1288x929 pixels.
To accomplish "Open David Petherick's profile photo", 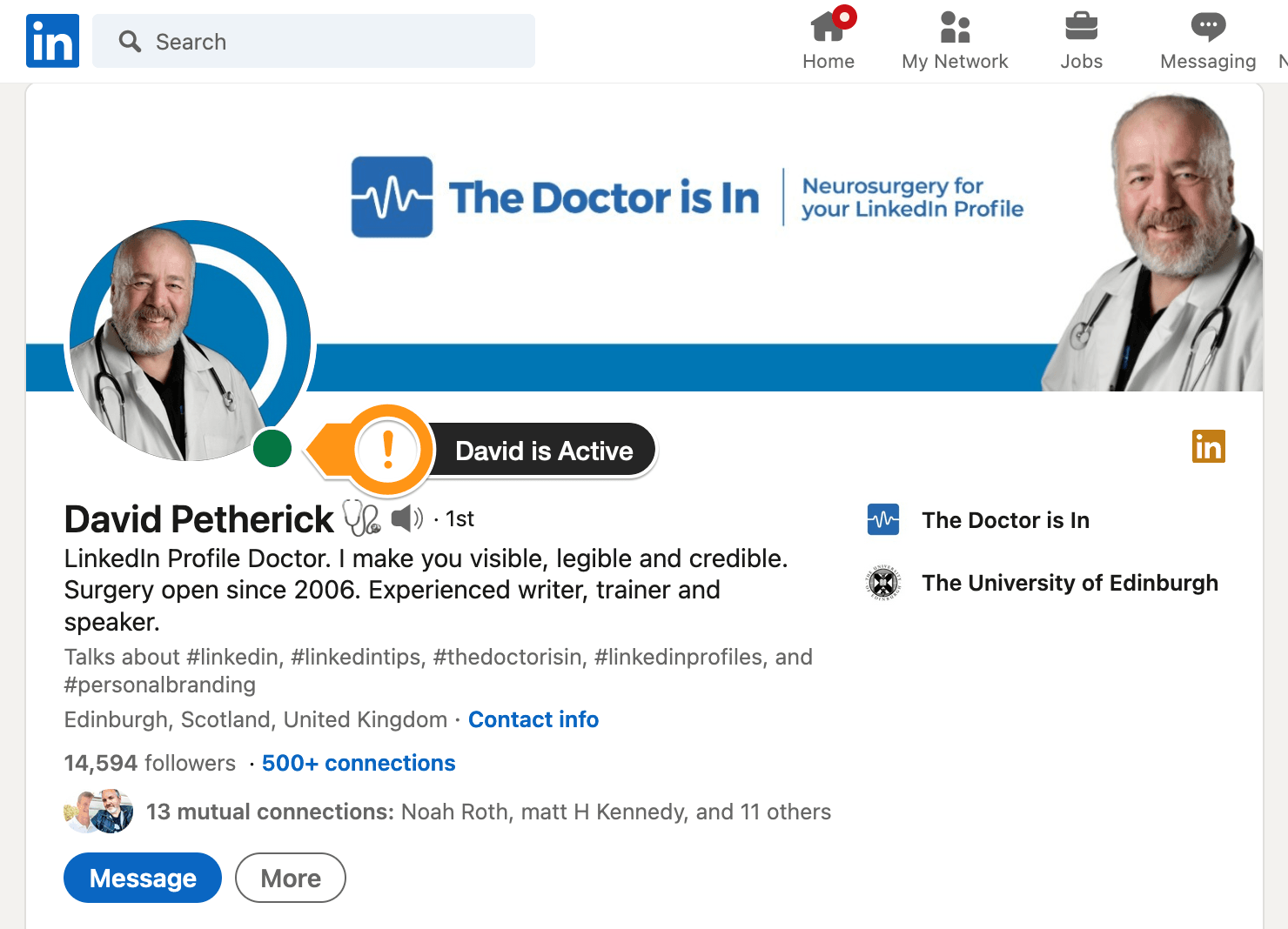I will click(190, 341).
